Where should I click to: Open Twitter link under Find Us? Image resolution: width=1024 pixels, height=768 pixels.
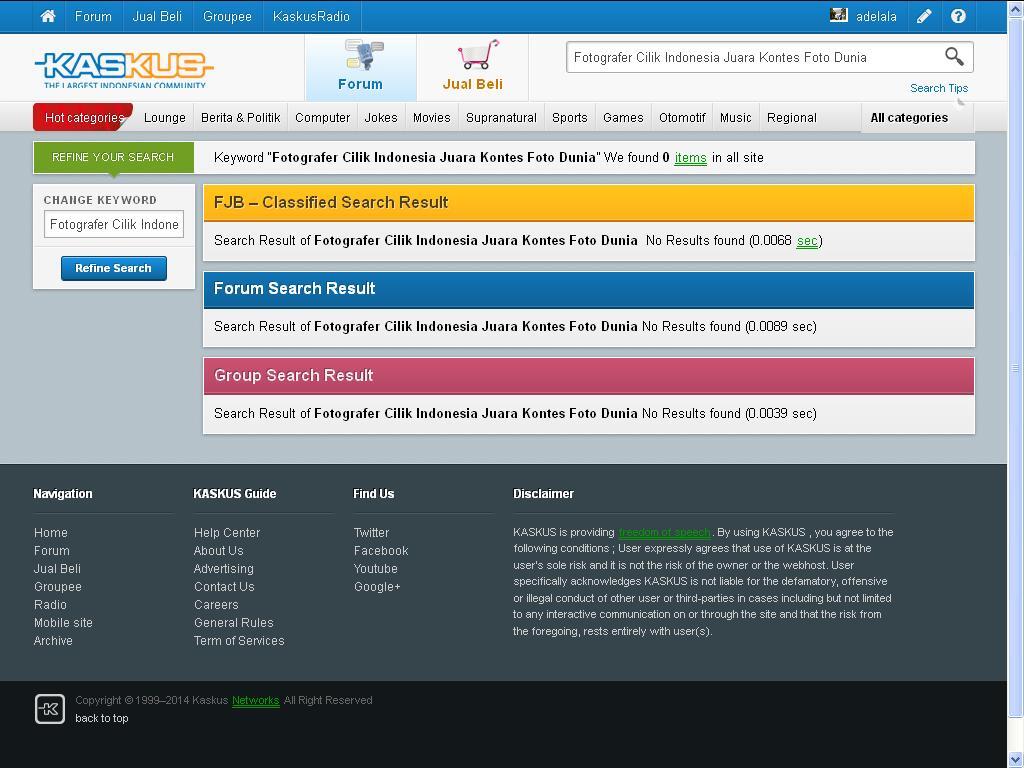[x=371, y=533]
